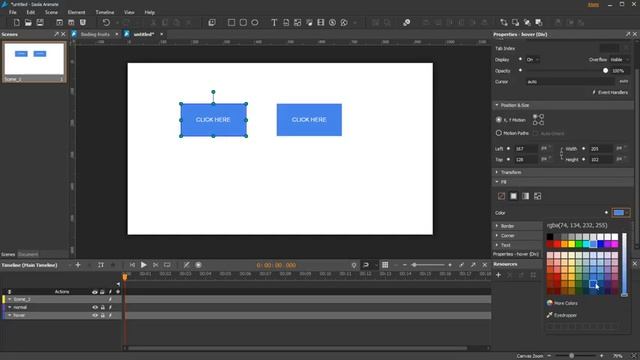Open the View menu
Screen dimensions: 640x360
coord(129,12)
